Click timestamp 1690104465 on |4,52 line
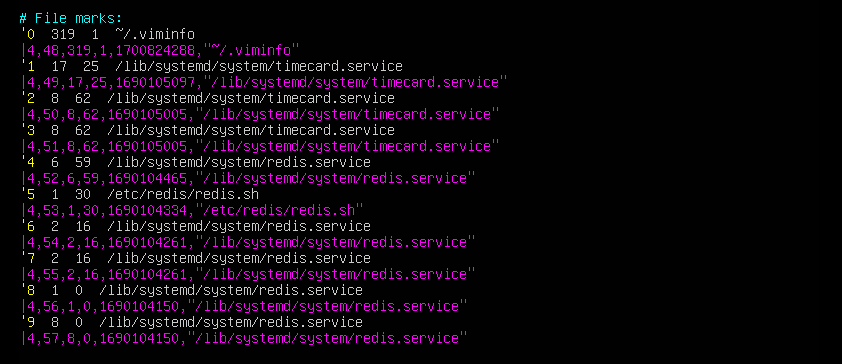Screen dimensions: 842x364 click(x=147, y=179)
